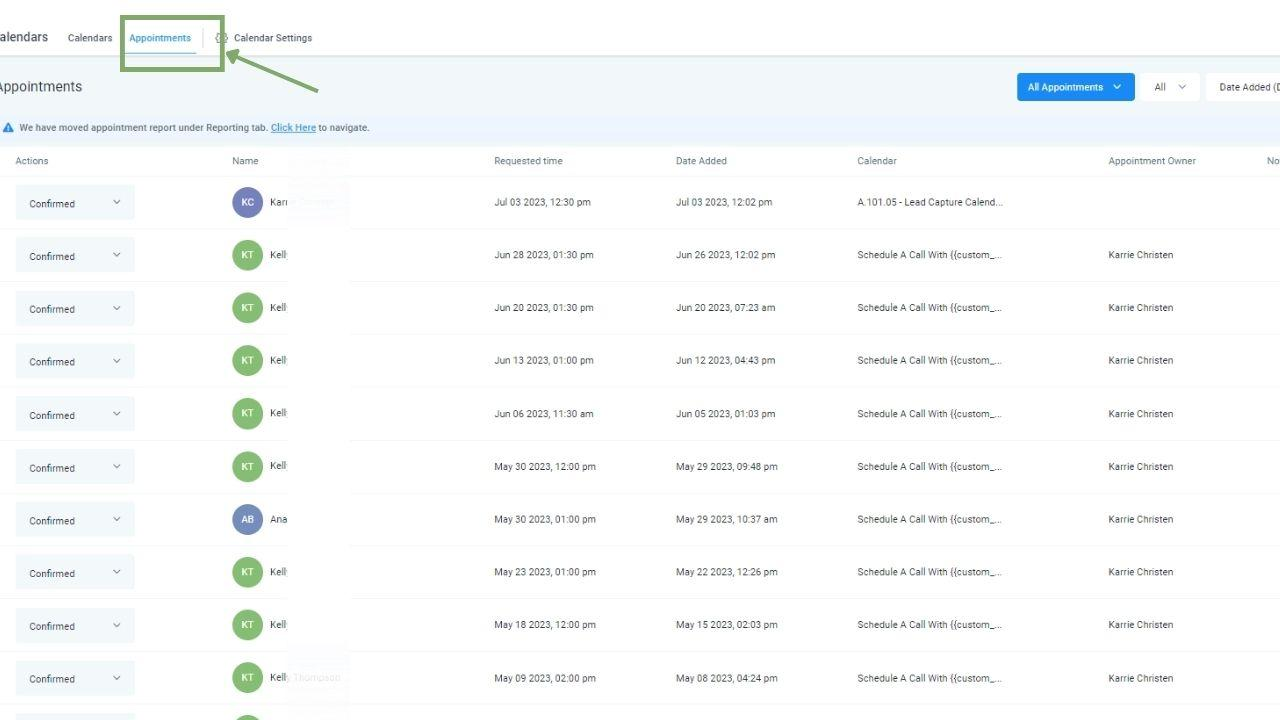Open the All filter dropdown
Screen dimensions: 1280x720
(1170, 87)
